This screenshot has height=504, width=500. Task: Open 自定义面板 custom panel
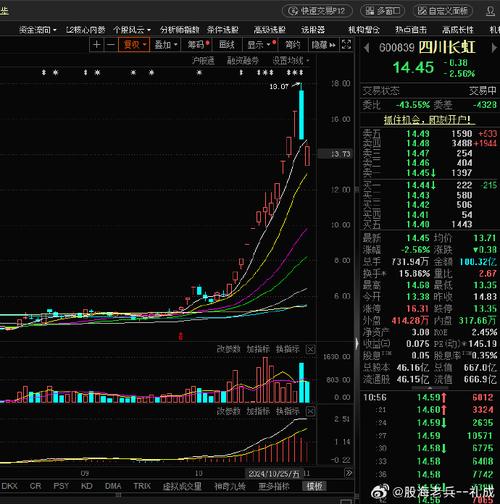(x=443, y=11)
